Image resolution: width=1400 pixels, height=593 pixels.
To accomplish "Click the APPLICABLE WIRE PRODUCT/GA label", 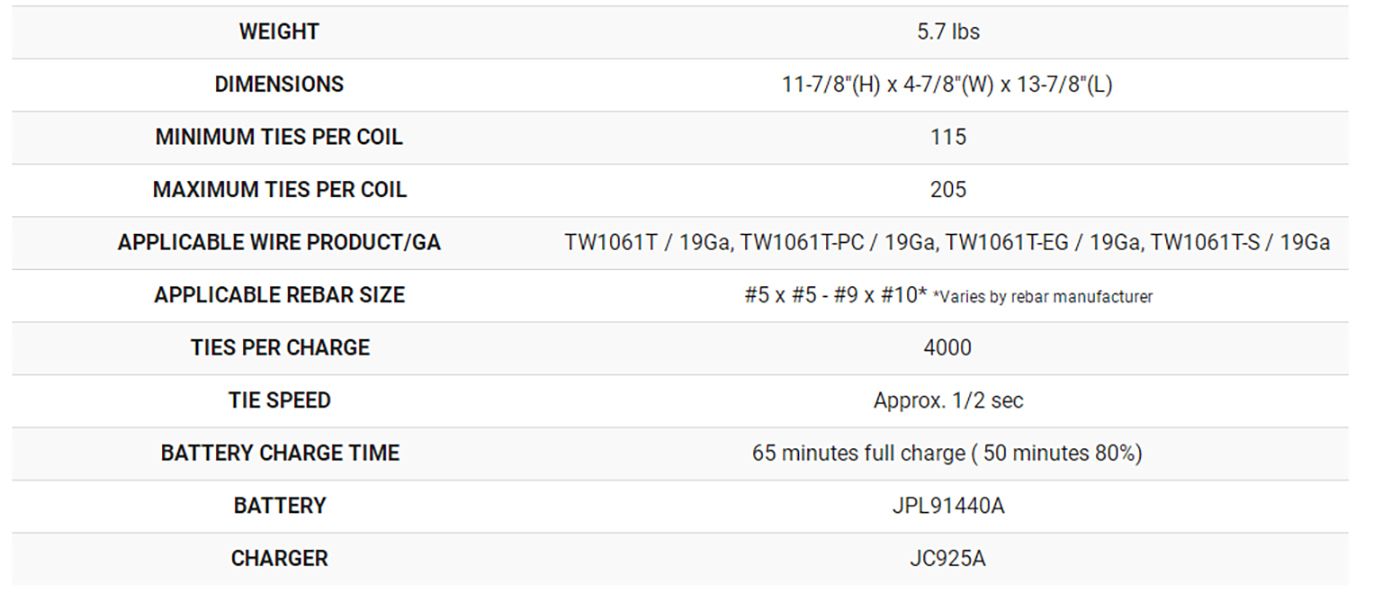I will [279, 243].
